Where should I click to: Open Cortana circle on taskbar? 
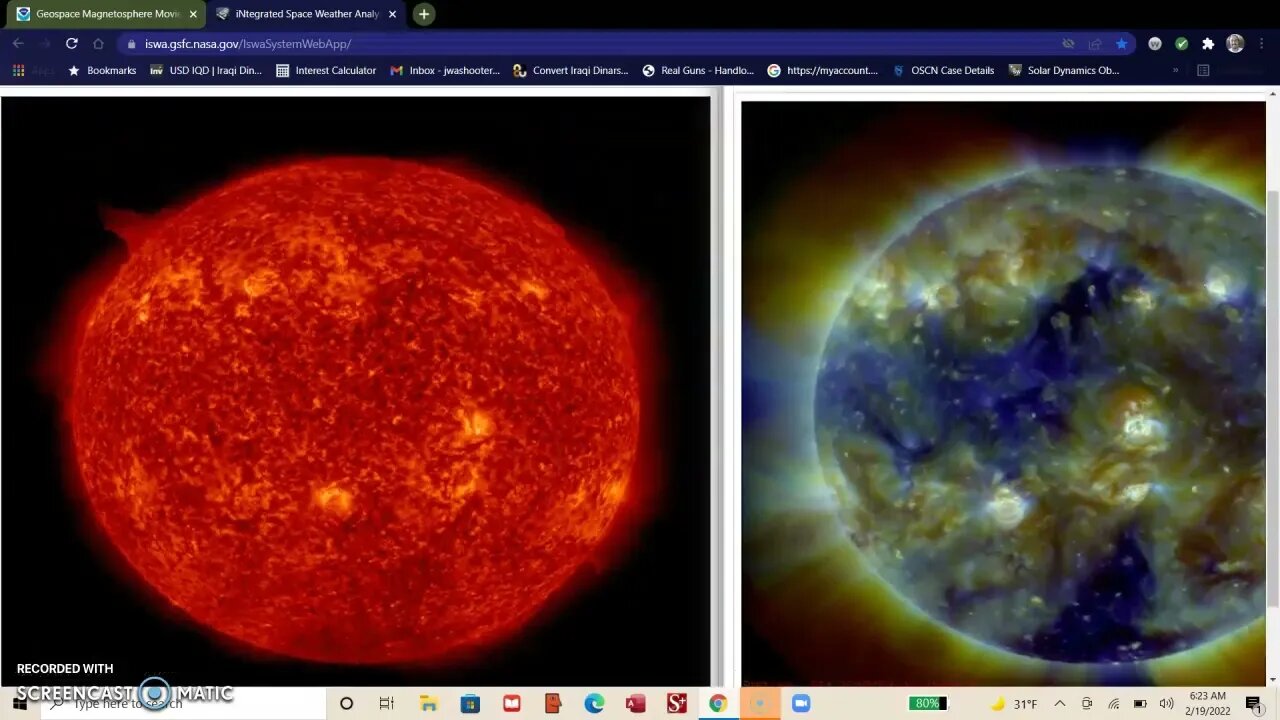tap(346, 704)
